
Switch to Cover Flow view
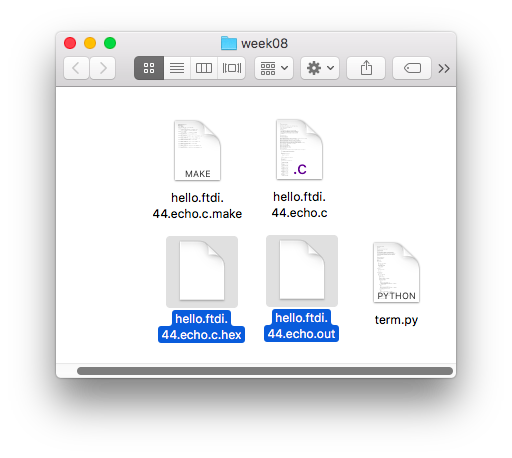[232, 68]
